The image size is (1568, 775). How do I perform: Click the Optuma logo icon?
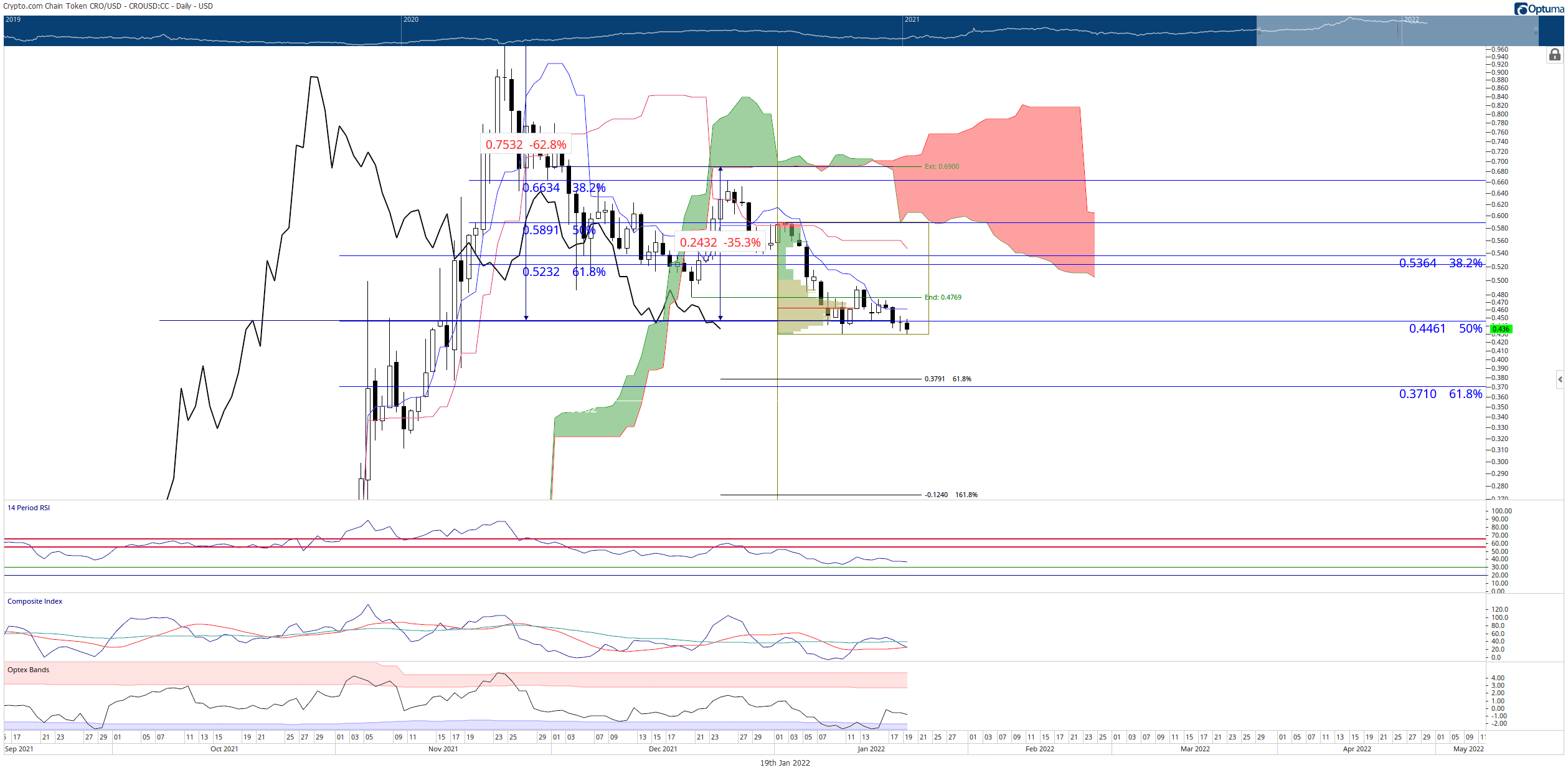click(1521, 9)
